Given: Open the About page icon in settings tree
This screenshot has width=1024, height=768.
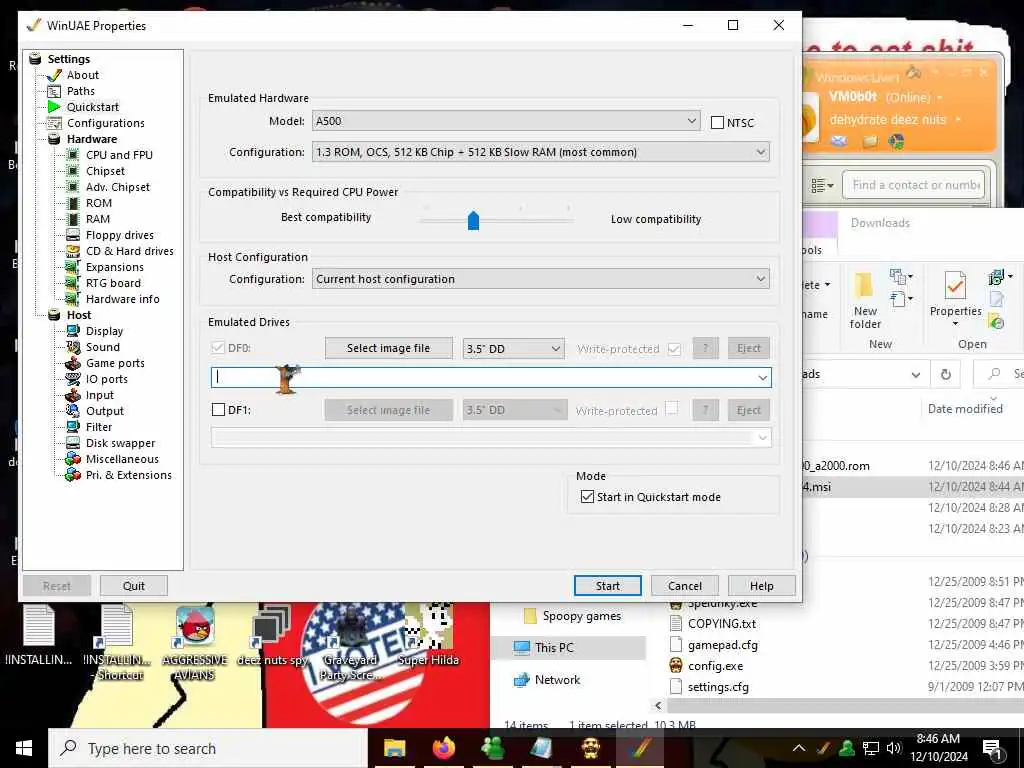Looking at the screenshot, I should pos(55,75).
